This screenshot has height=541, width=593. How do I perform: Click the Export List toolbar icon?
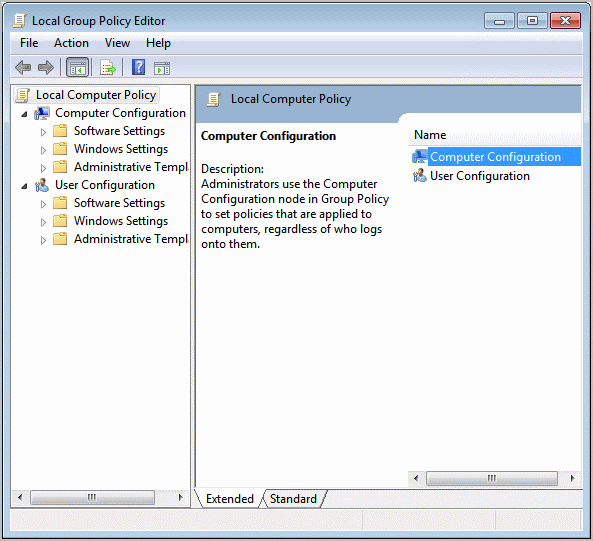pyautogui.click(x=108, y=68)
